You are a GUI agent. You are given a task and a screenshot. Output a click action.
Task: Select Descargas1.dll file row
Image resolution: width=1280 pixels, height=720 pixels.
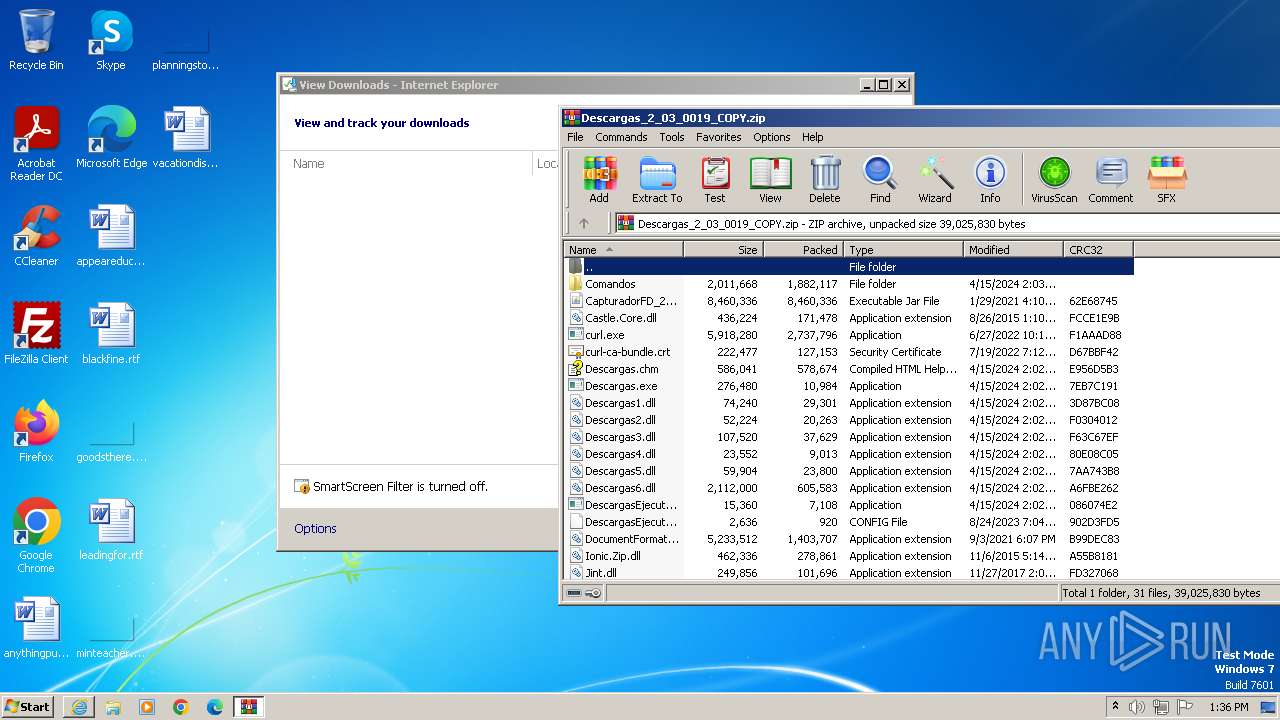[x=849, y=403]
